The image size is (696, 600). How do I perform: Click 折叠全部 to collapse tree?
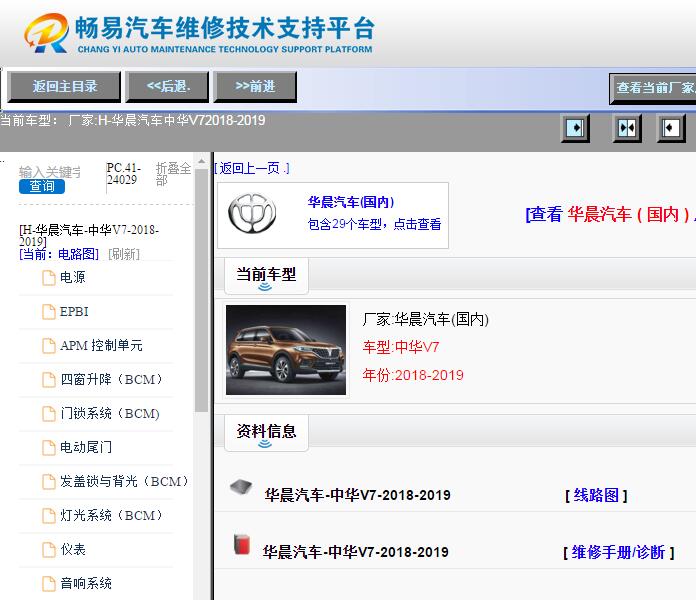(173, 174)
